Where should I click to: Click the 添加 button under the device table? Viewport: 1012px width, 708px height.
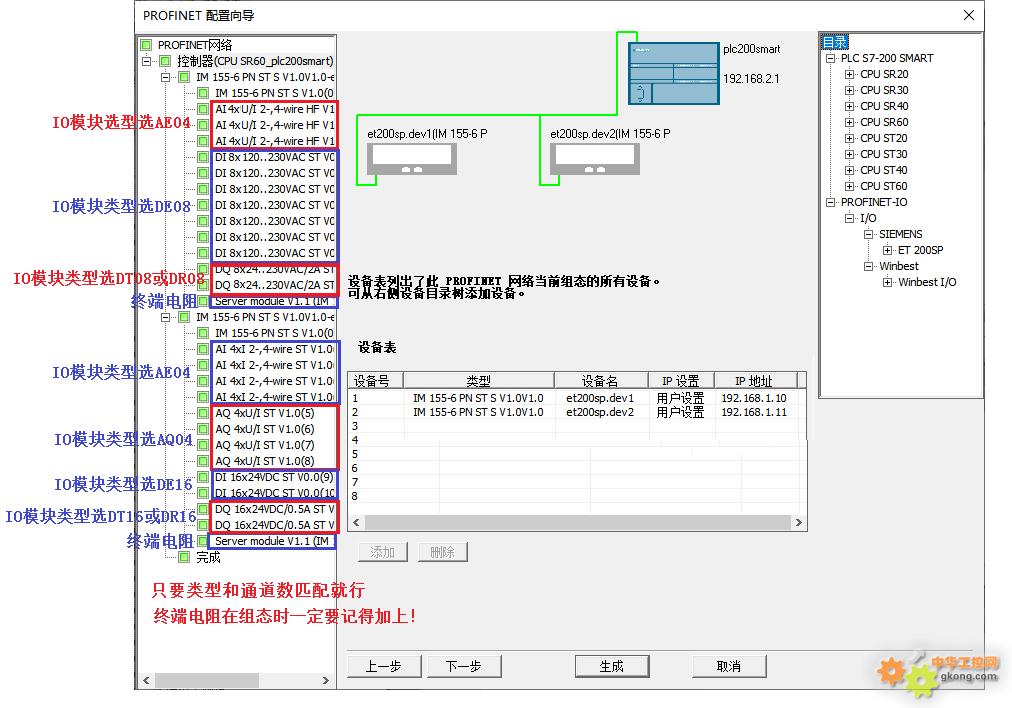click(383, 552)
